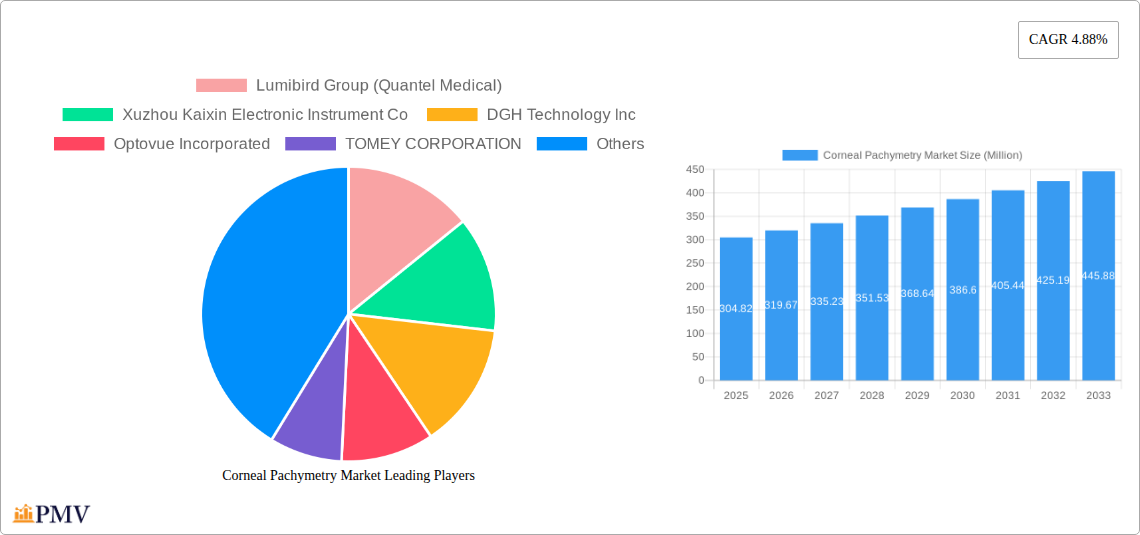Click the 2032 bar showing 425.19
This screenshot has width=1140, height=535.
point(1053,281)
